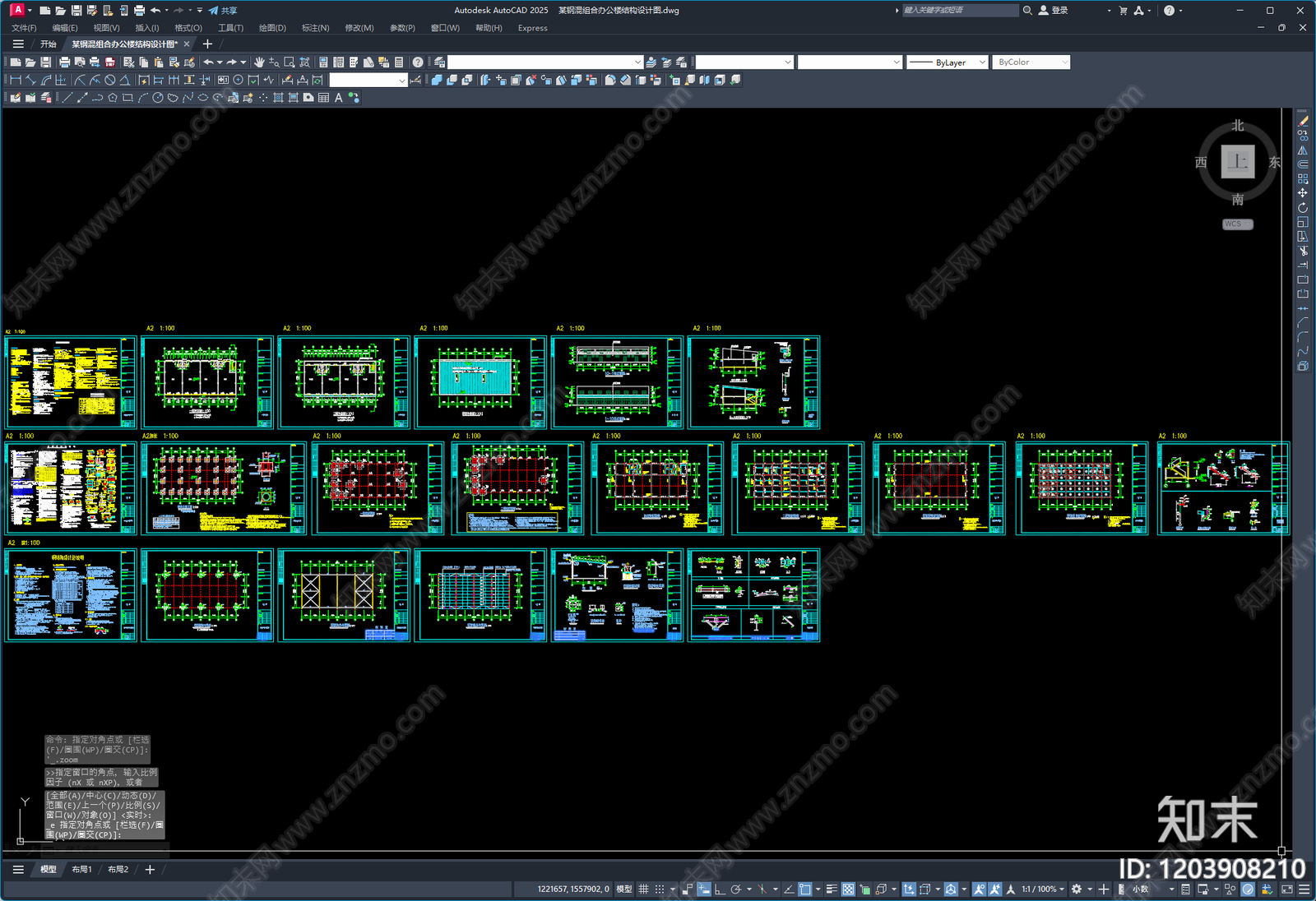Open the 绘图(D) menu
1316x901 pixels.
[x=272, y=28]
